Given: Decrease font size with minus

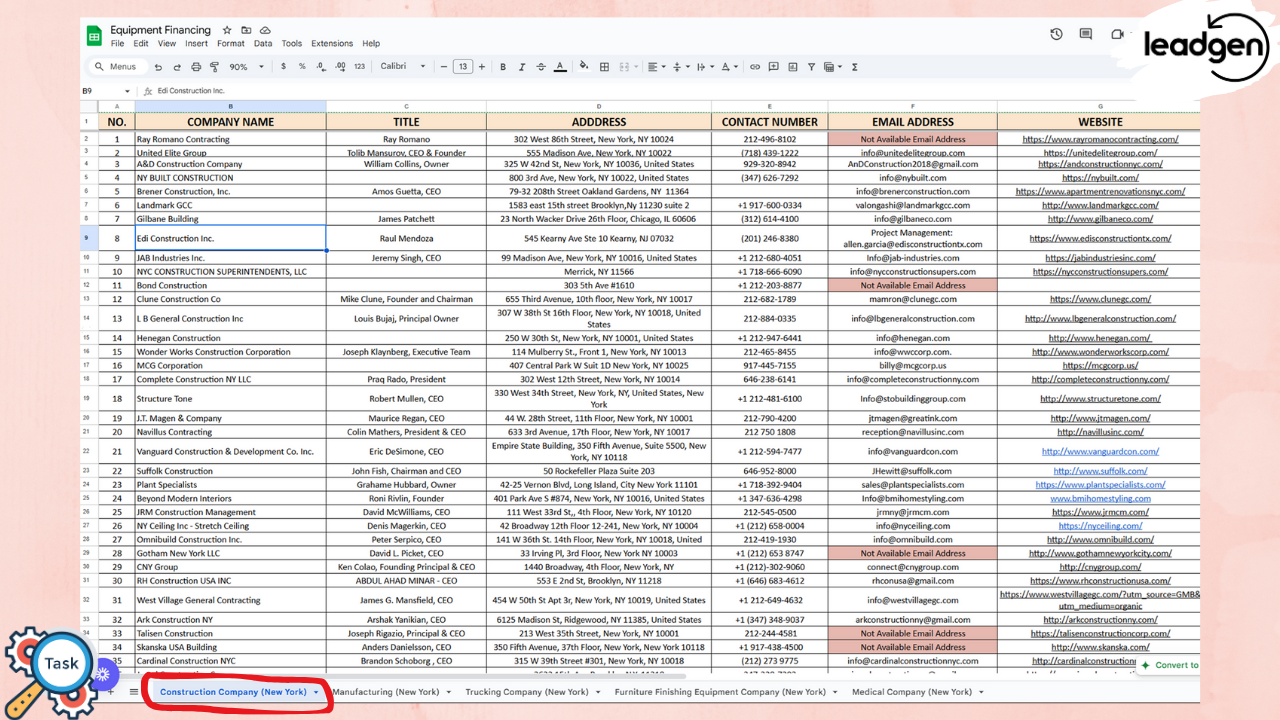Looking at the screenshot, I should (444, 67).
